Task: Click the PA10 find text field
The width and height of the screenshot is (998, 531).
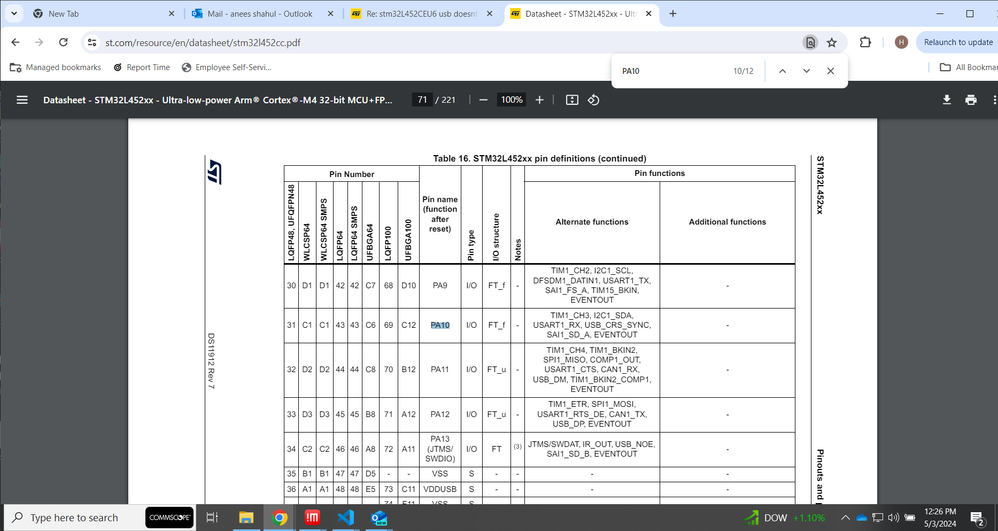Action: pyautogui.click(x=675, y=71)
